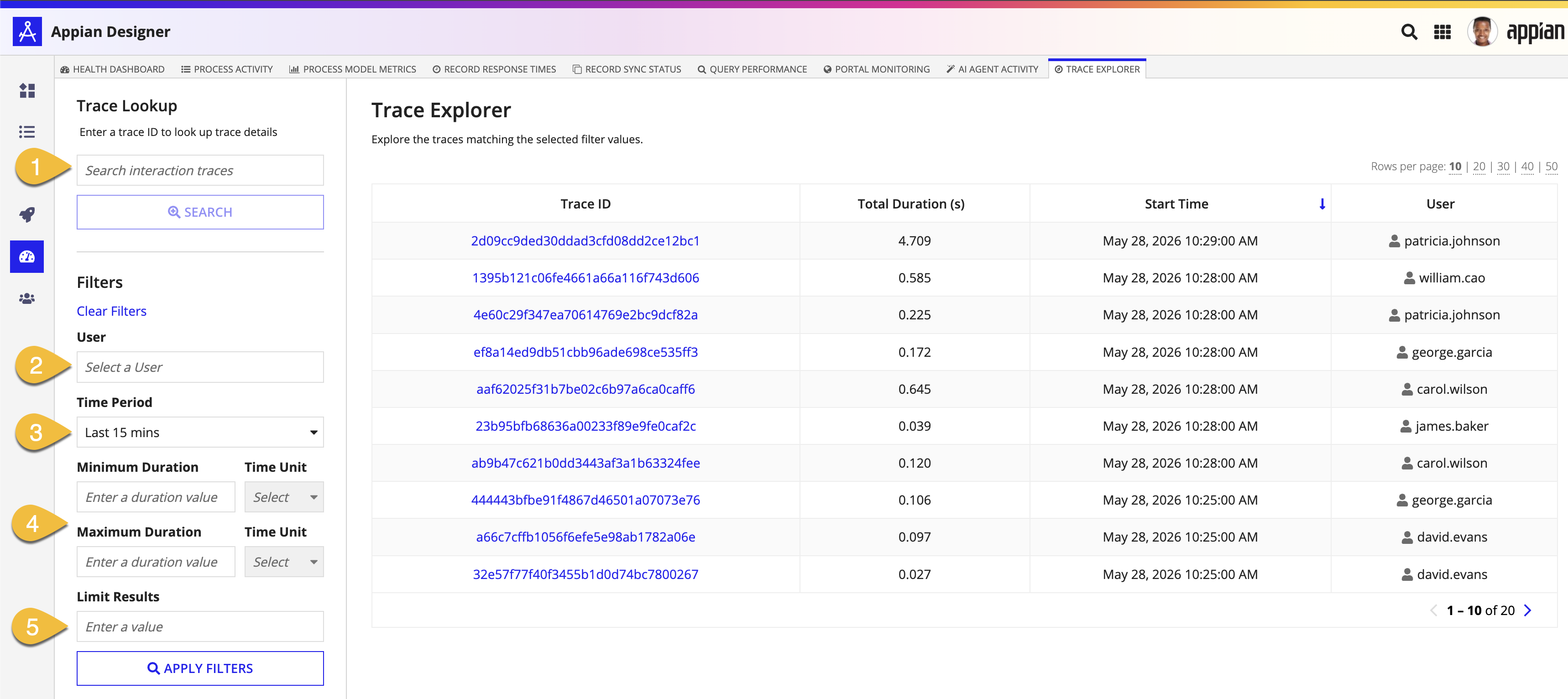Open the search magnifier in header
1568x699 pixels.
[x=1409, y=31]
